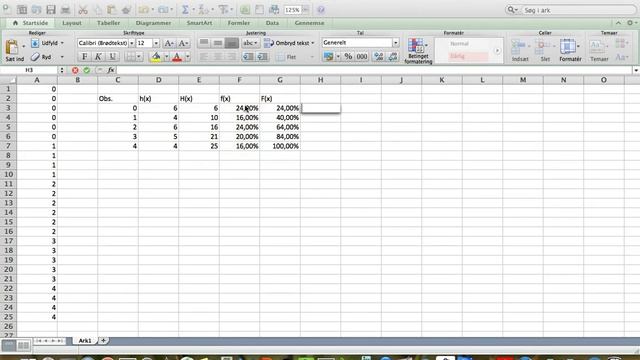Viewport: 640px width, 360px height.
Task: Click the 000 thousands separator button
Action: pyautogui.click(x=362, y=57)
